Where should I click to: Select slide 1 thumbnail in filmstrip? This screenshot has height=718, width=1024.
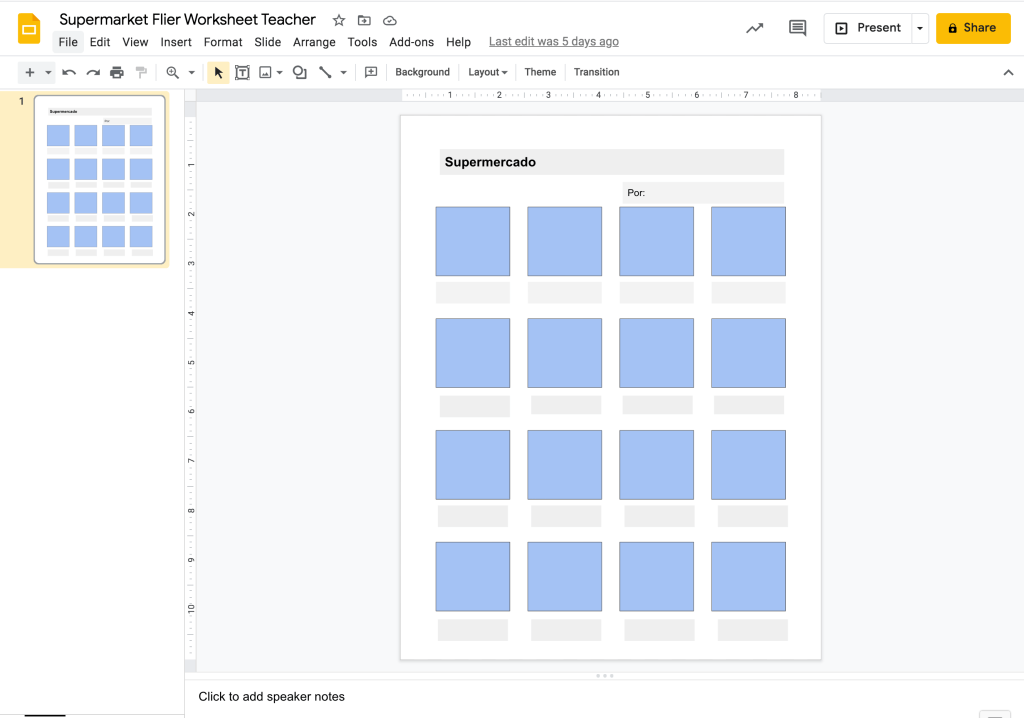99,179
